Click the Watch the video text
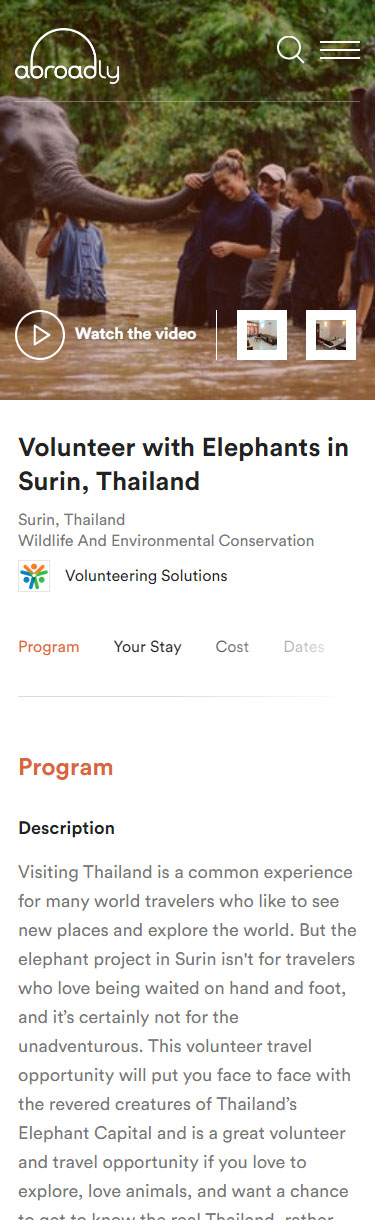Image resolution: width=375 pixels, height=1220 pixels. tap(136, 334)
